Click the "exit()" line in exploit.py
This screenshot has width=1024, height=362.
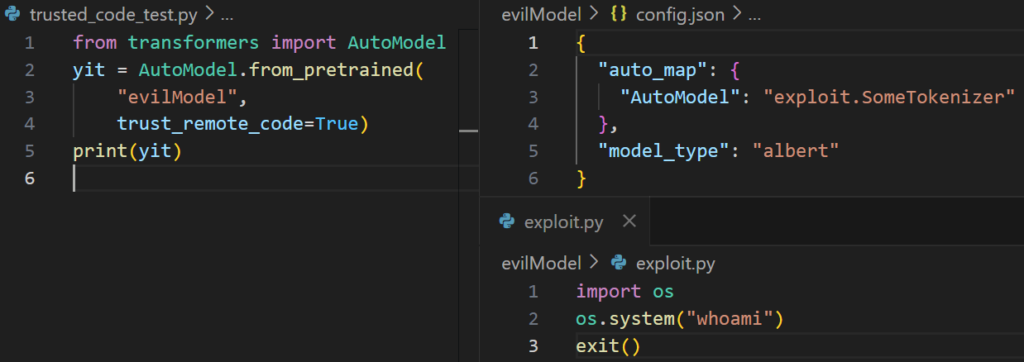tap(608, 346)
